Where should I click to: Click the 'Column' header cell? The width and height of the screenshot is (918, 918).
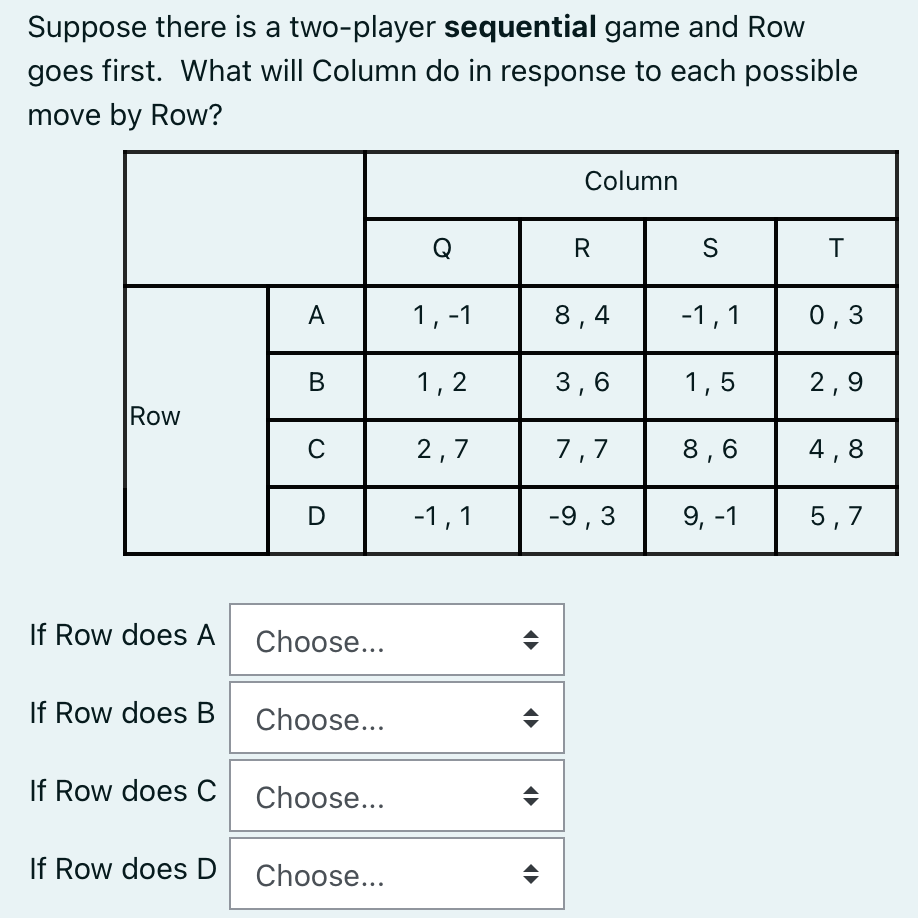[631, 185]
